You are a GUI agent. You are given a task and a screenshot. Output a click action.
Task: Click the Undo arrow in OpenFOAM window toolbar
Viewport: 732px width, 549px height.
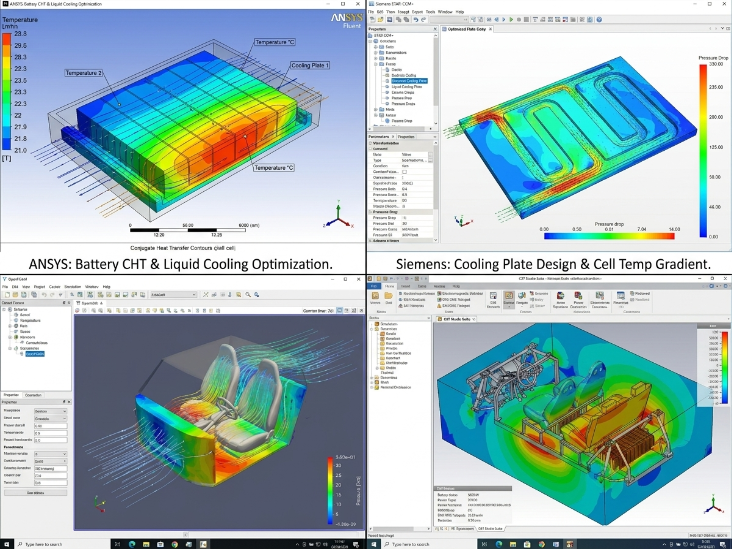[44, 295]
